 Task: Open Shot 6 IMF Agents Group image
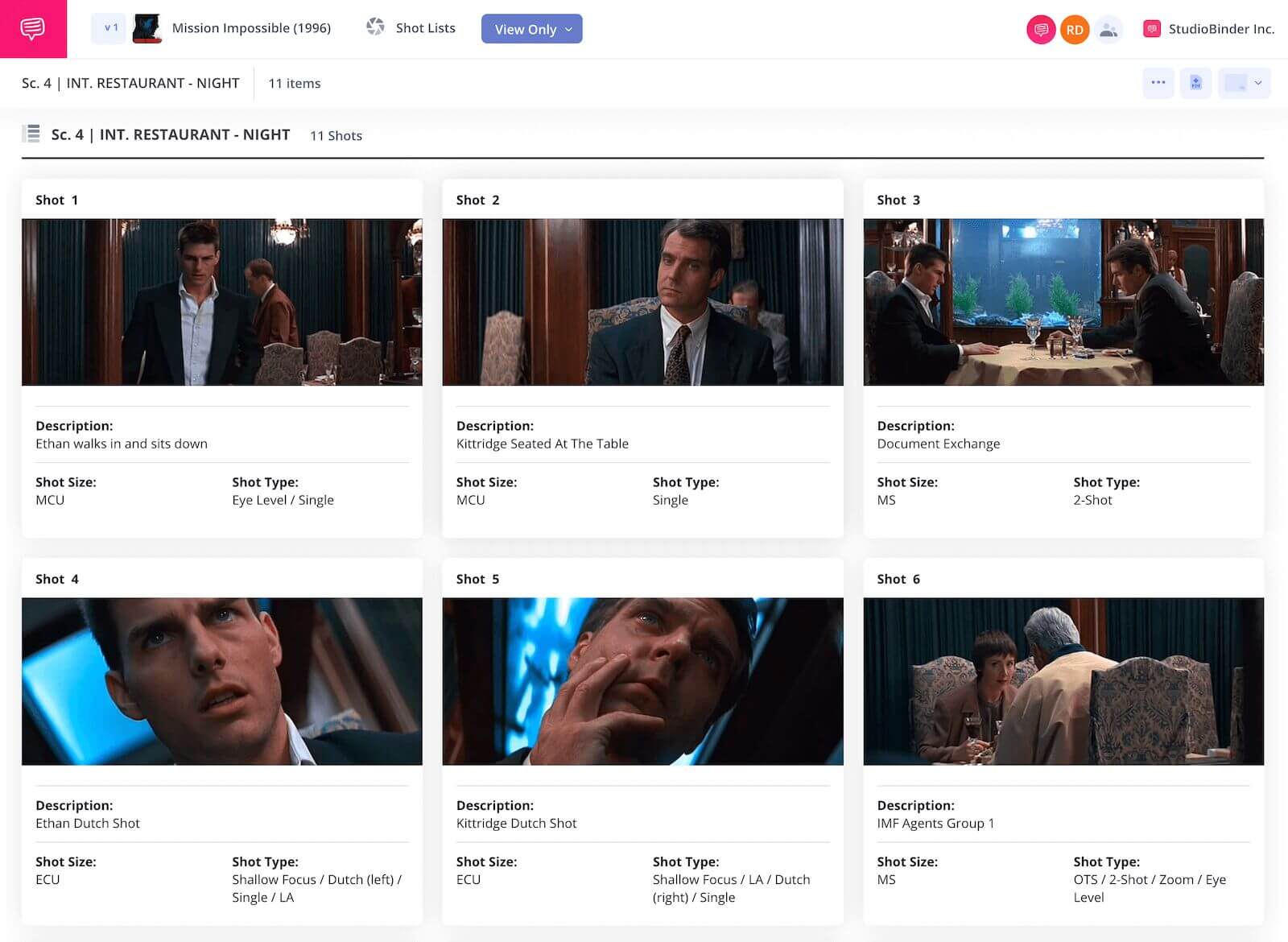point(1063,681)
